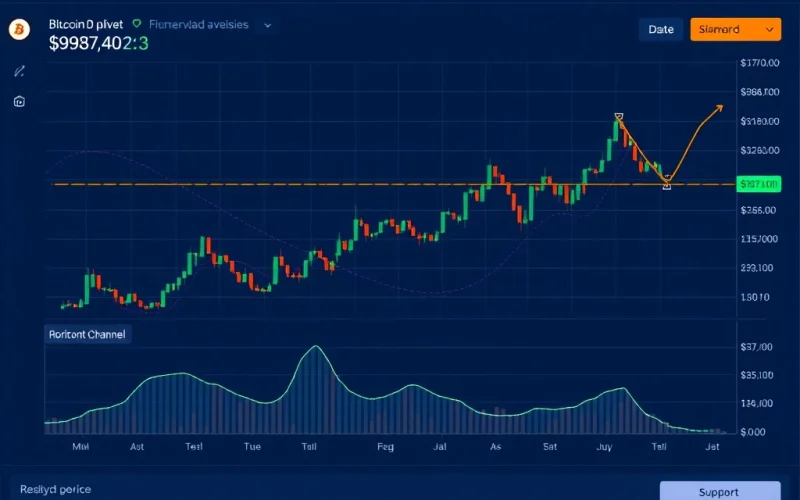Select the Roritont Channel label tab
This screenshot has width=800, height=500.
(87, 335)
